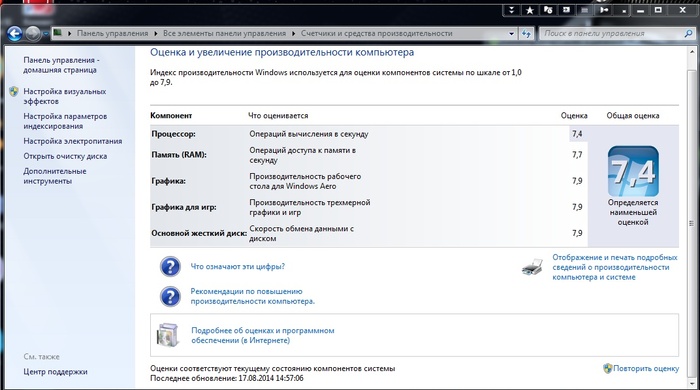Open breadcrumb Панель управления
700x390 pixels.
coord(112,33)
